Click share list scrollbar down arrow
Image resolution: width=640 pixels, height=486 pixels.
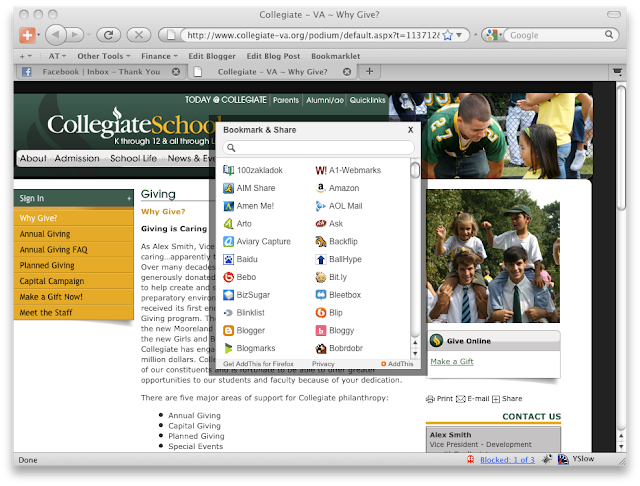[x=415, y=353]
